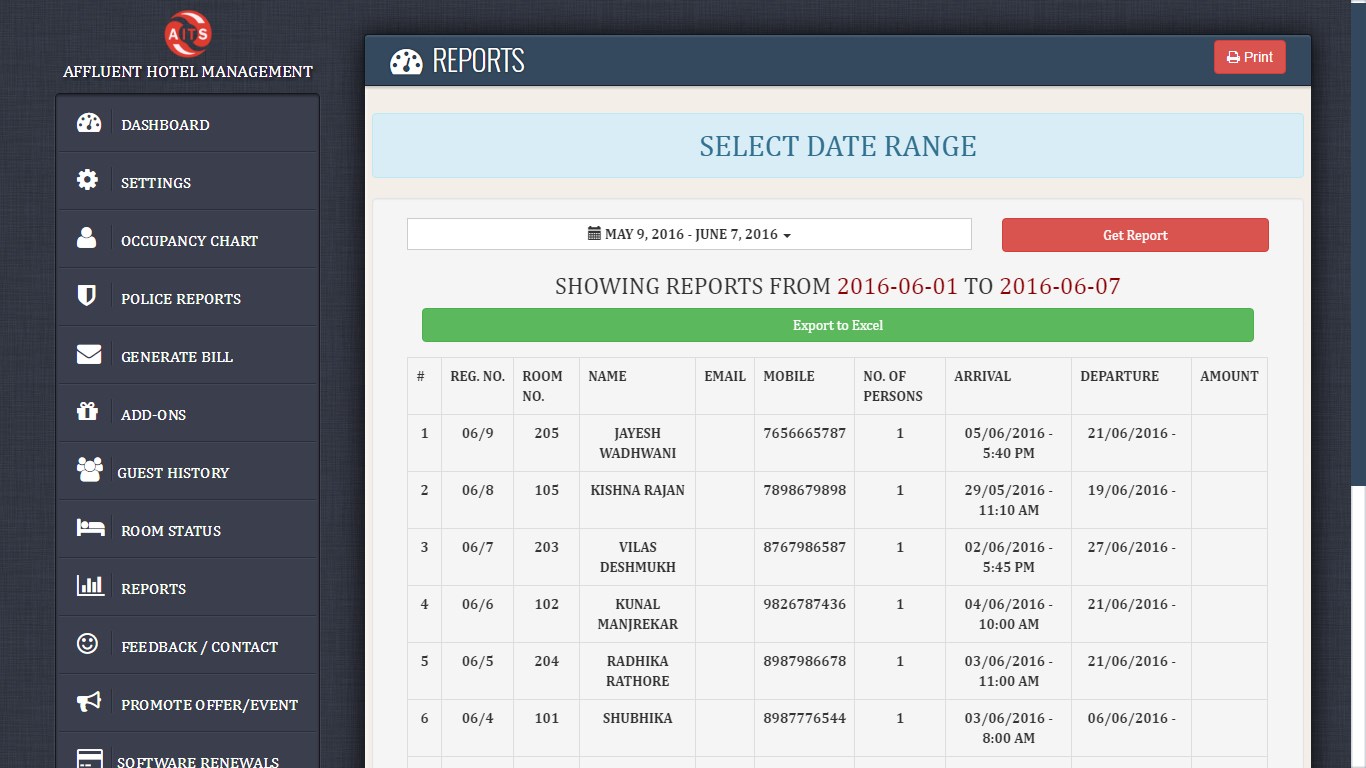Click the AITS logo at top
The image size is (1366, 768).
[188, 33]
